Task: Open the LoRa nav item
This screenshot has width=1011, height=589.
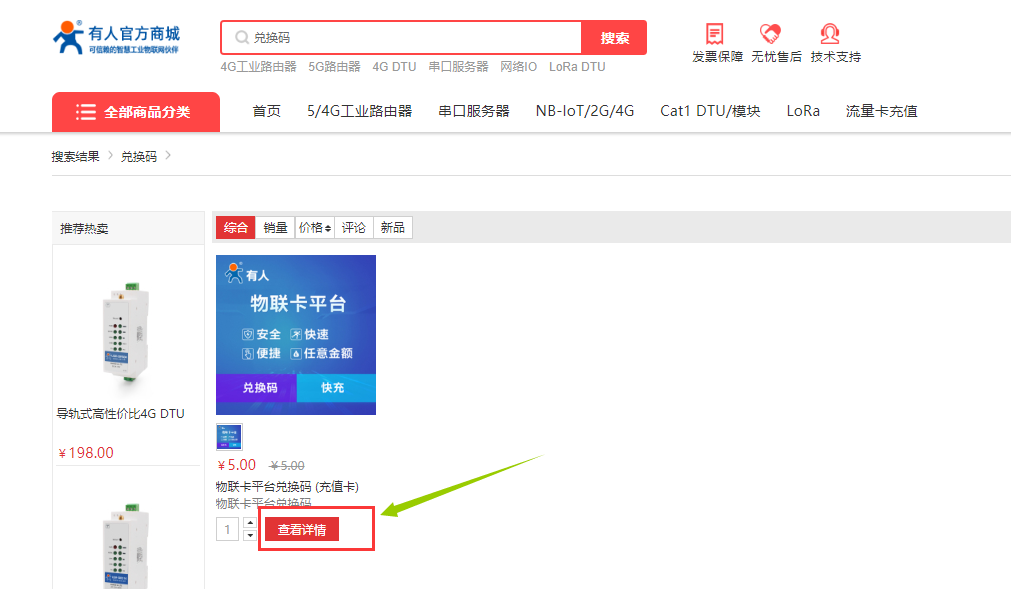Action: [803, 111]
